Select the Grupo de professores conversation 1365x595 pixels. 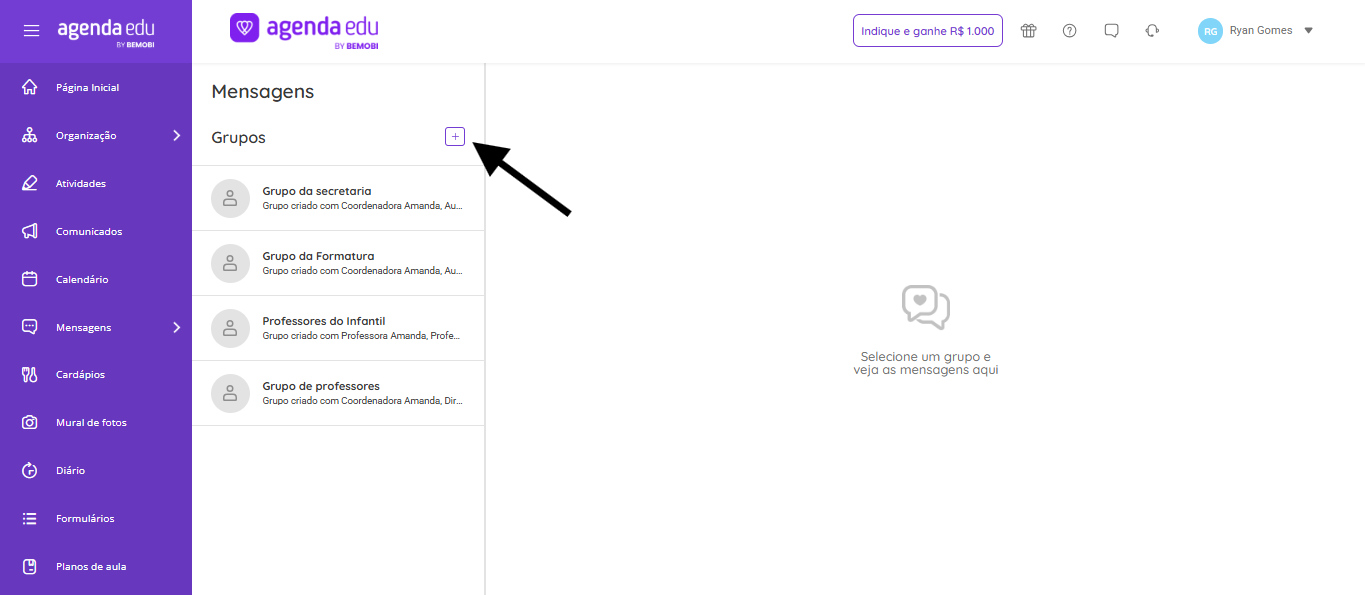pyautogui.click(x=338, y=393)
